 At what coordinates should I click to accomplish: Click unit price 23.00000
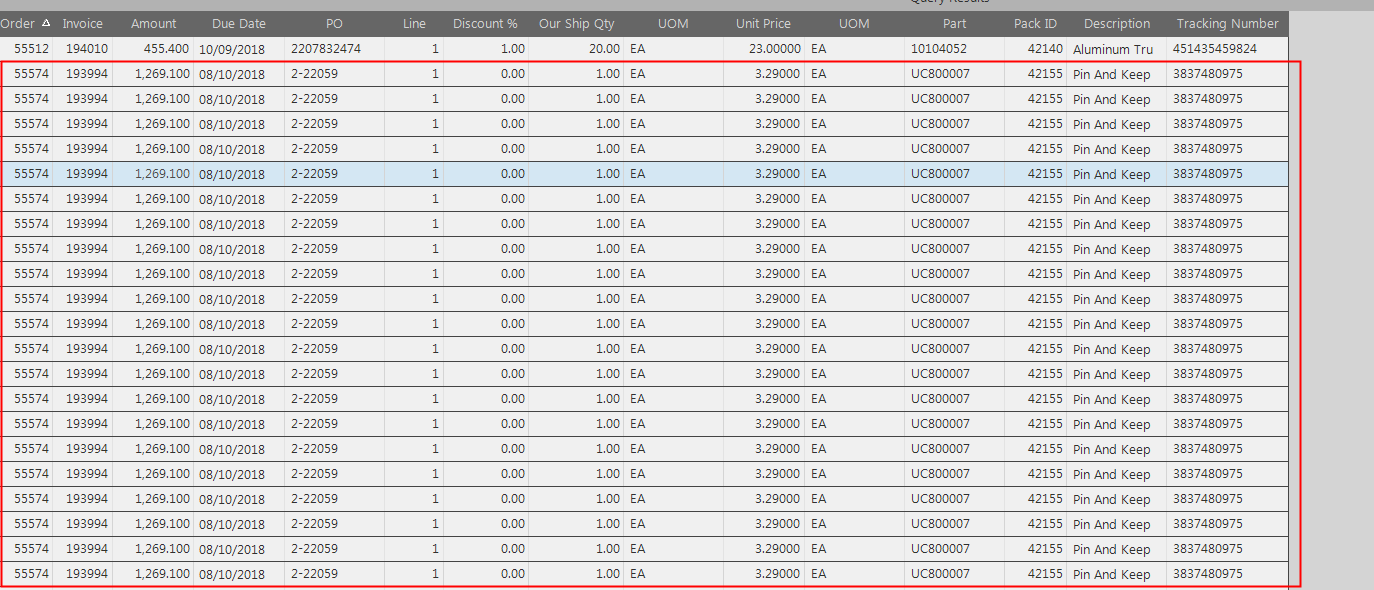point(775,49)
